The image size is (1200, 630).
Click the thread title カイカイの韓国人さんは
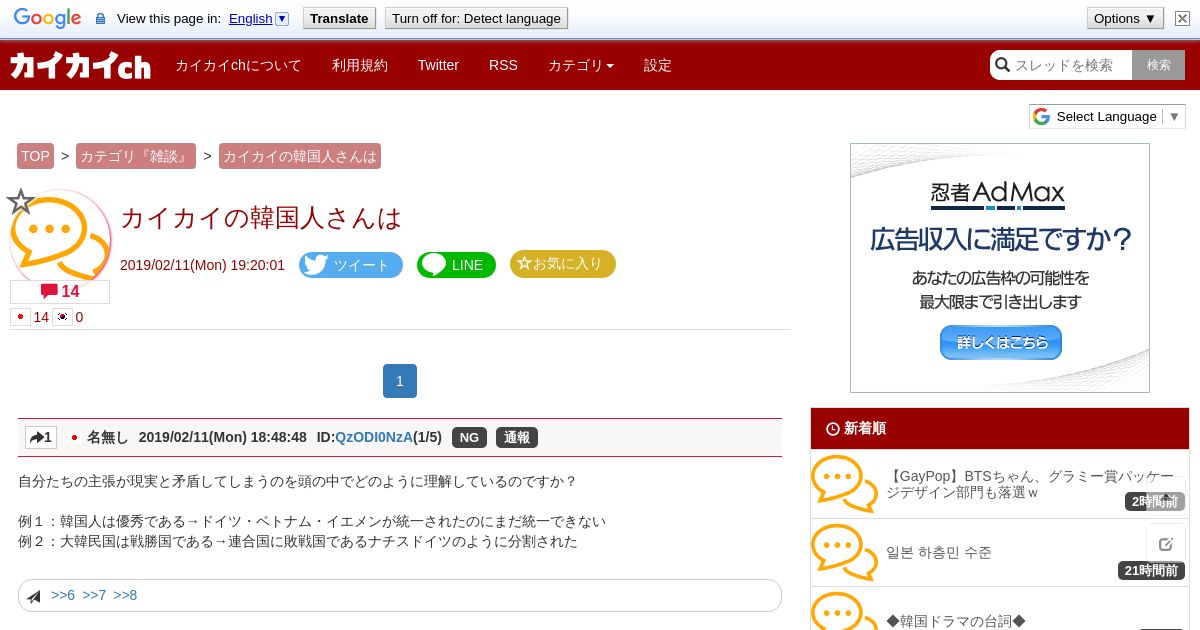click(261, 217)
